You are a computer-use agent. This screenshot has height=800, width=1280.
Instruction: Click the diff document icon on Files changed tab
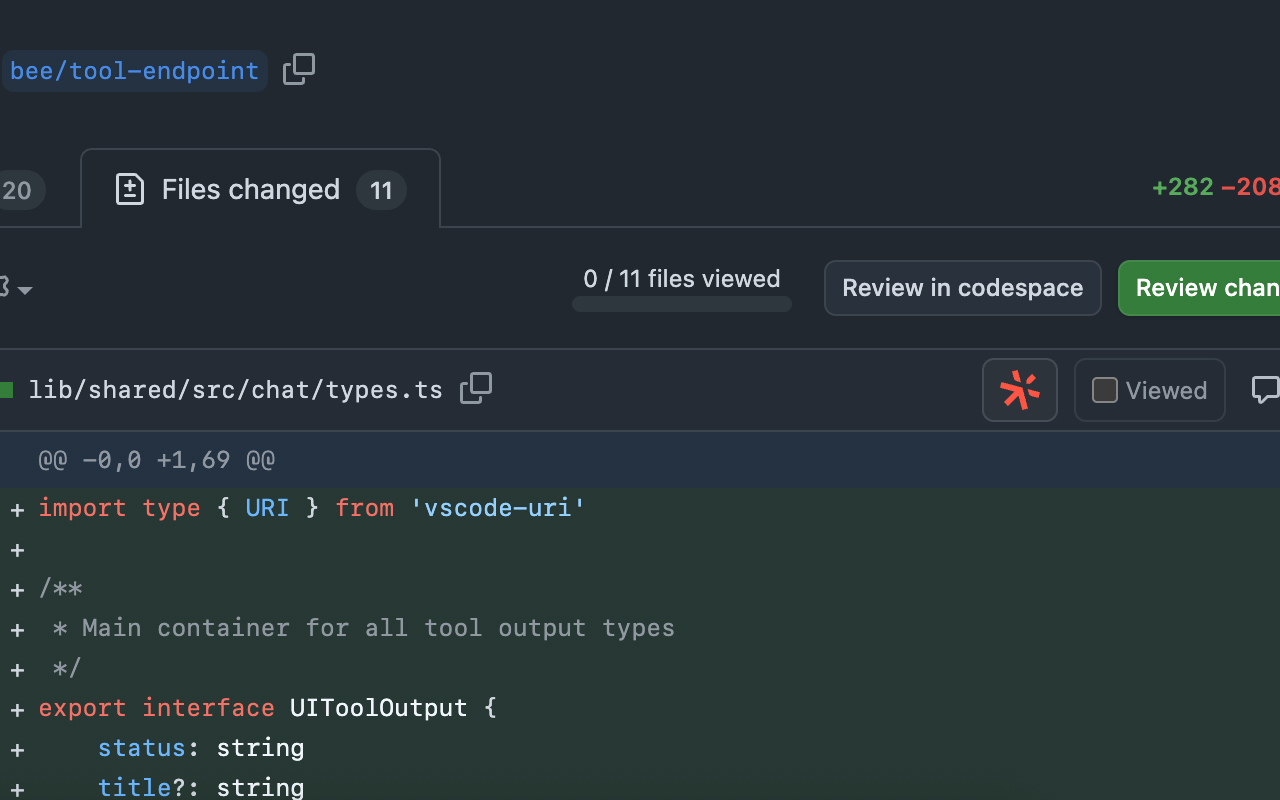(x=129, y=188)
